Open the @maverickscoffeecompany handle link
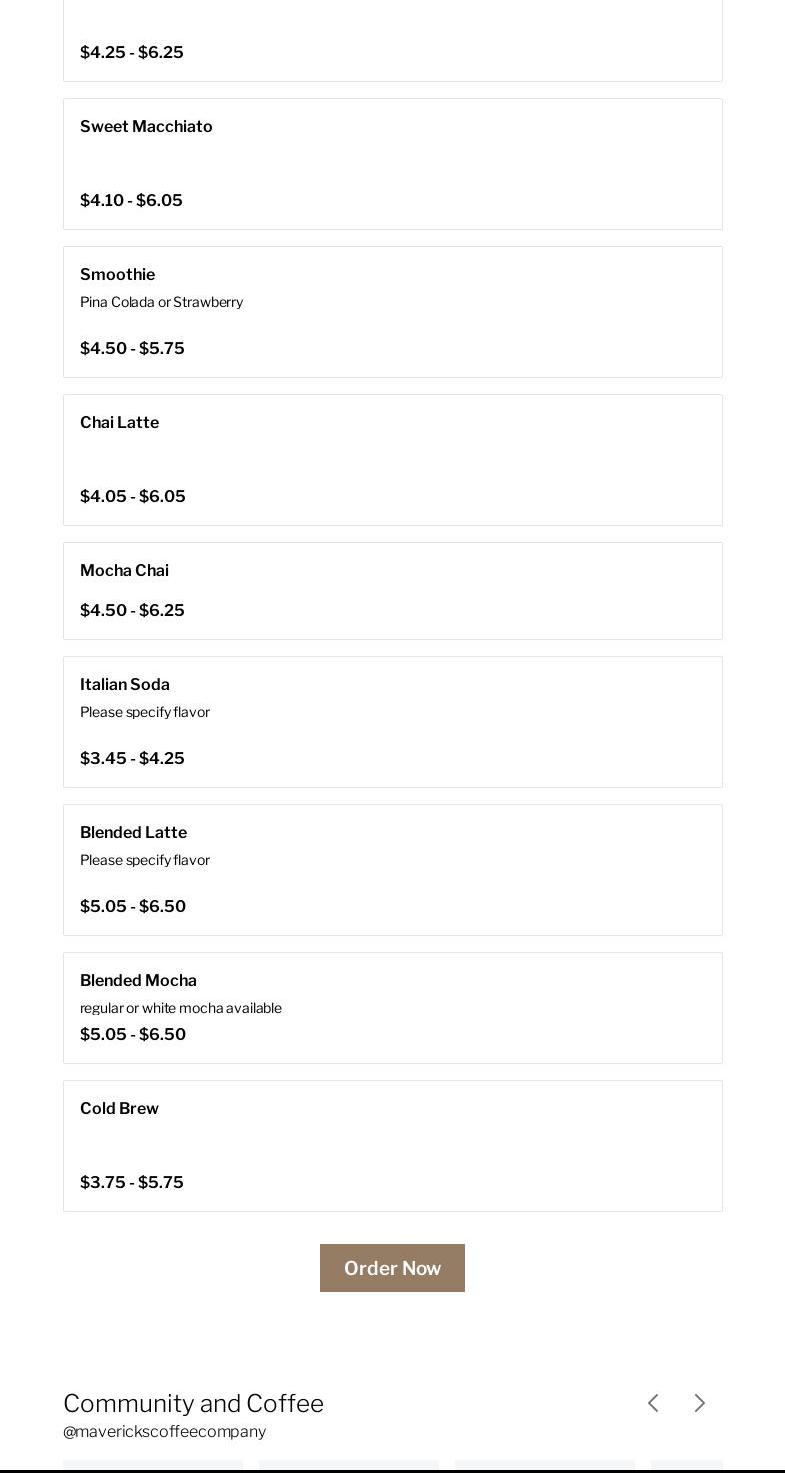Viewport: 785px width, 1473px height. (164, 1431)
